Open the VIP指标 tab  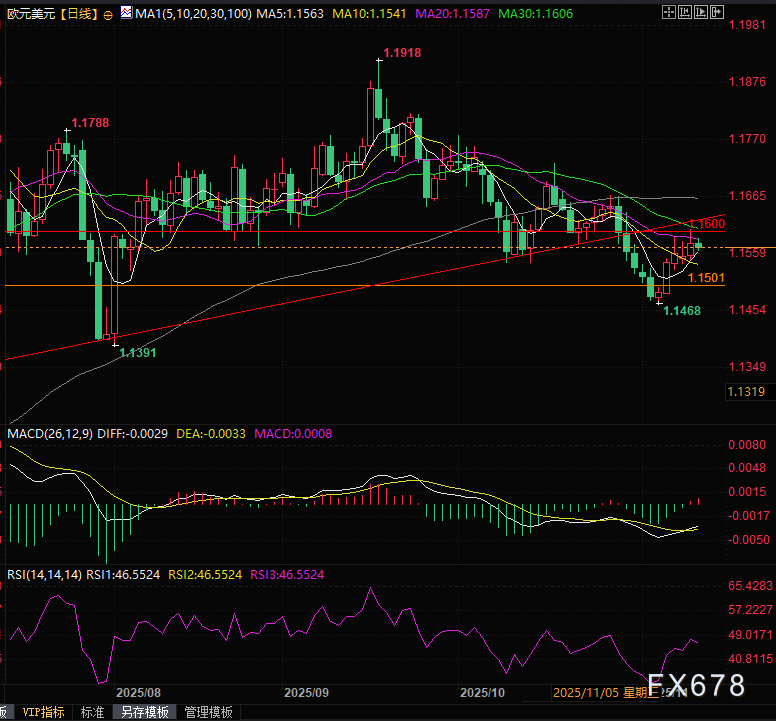[x=43, y=712]
